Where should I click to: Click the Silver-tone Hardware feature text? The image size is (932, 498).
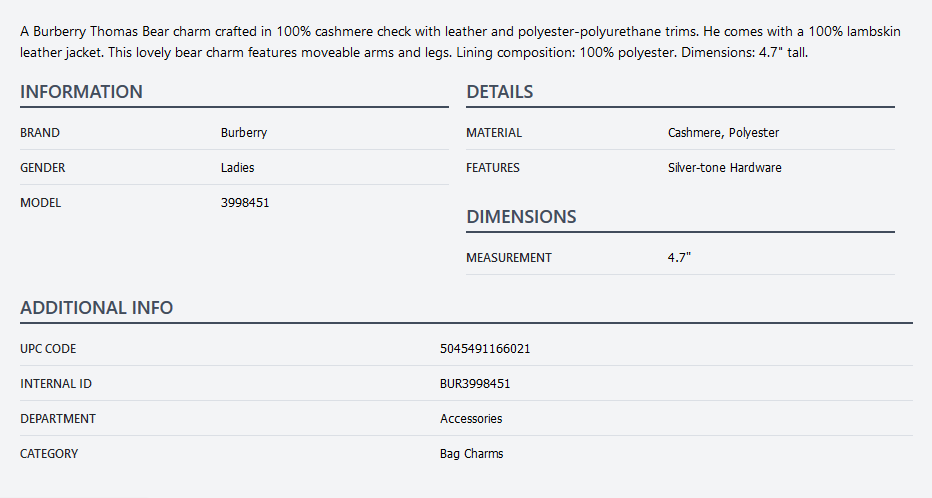724,167
